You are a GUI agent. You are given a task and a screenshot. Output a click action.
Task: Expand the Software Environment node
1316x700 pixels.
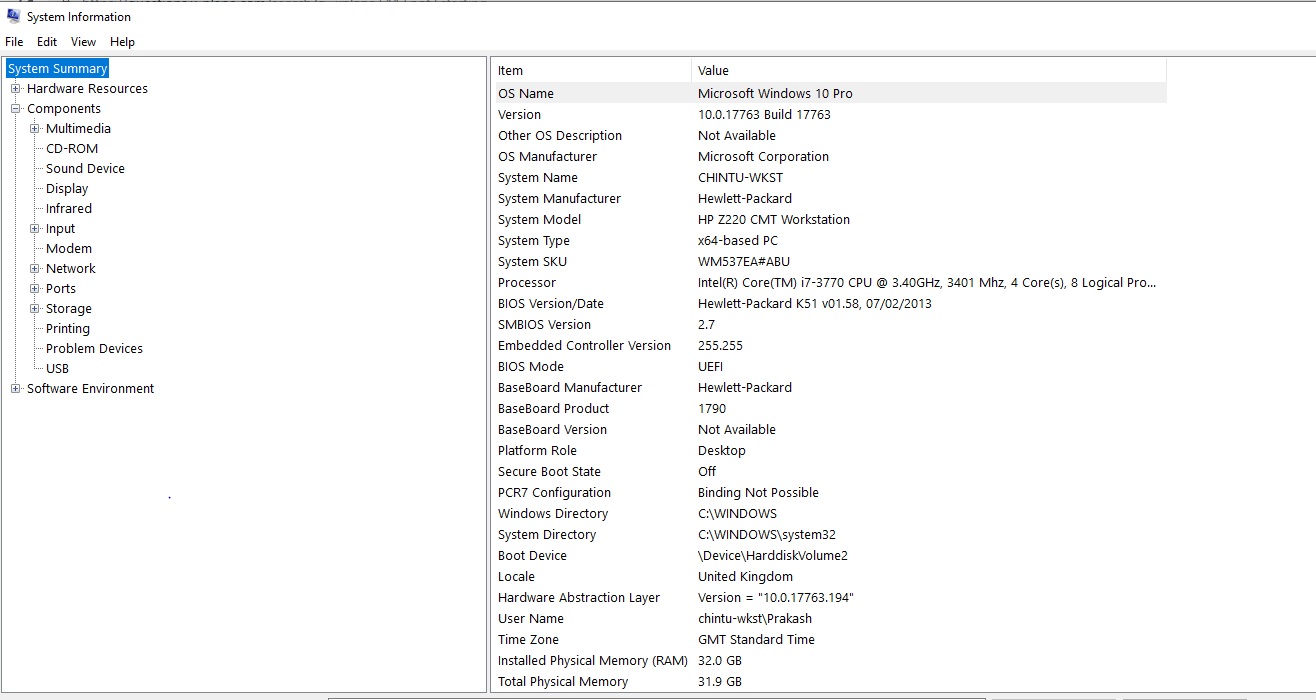click(x=16, y=389)
